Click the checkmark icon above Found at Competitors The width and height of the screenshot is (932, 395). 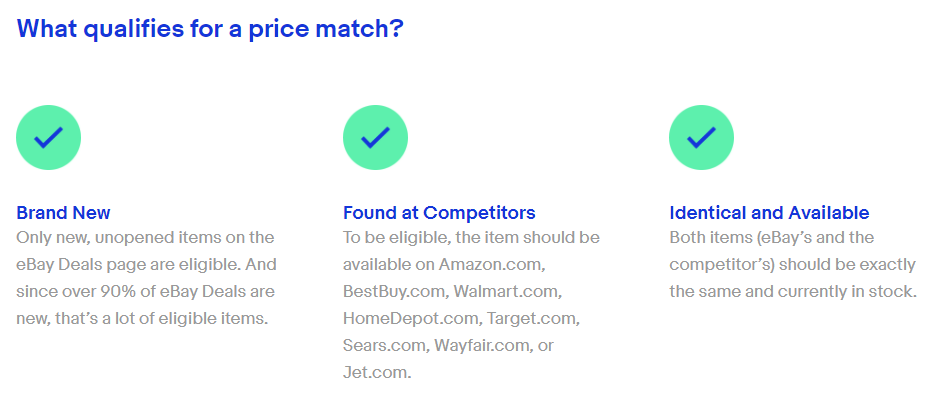(x=375, y=138)
